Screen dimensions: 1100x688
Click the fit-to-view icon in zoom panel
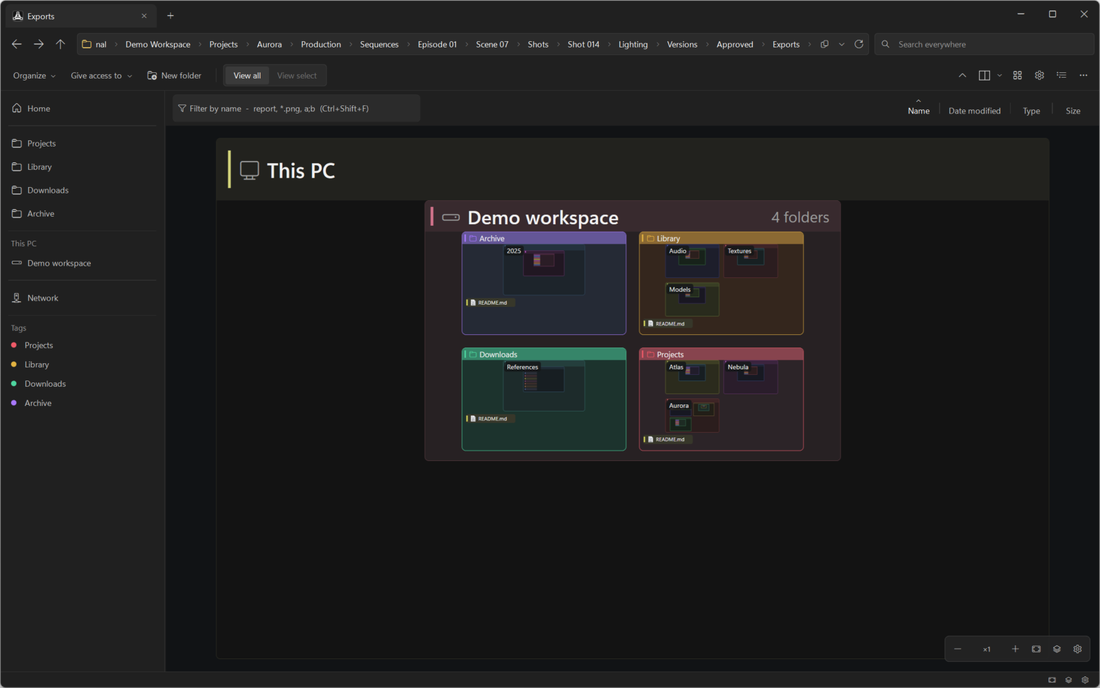click(x=1036, y=649)
